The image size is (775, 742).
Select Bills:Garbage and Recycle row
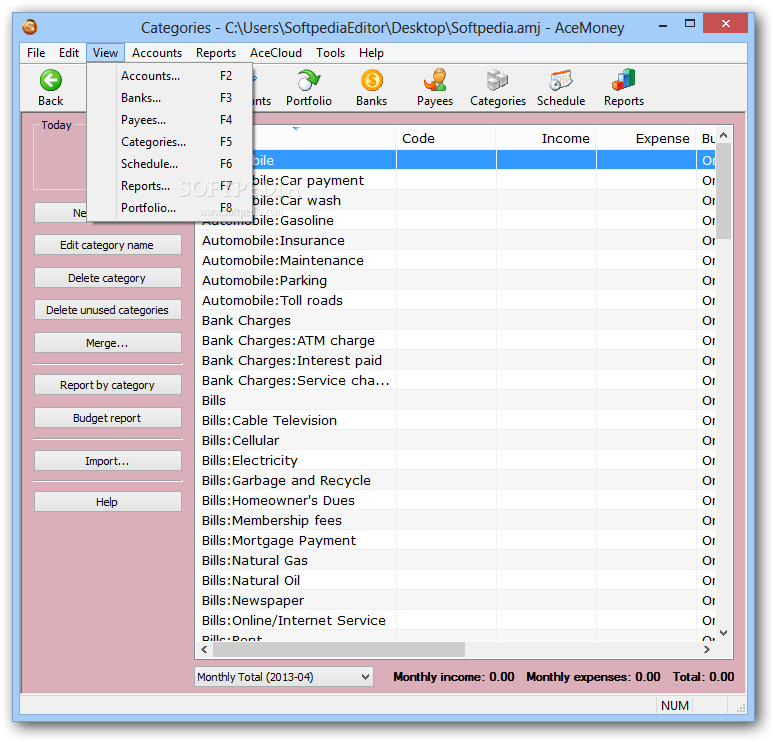coord(455,480)
